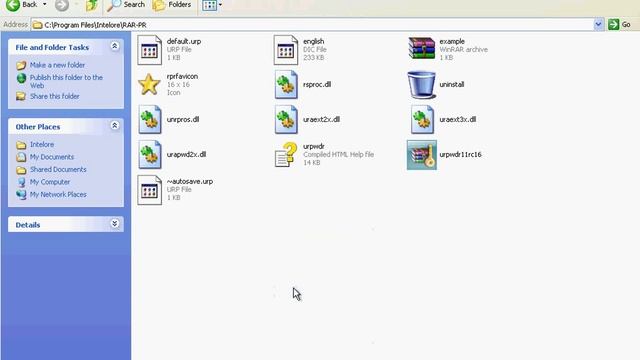Open the Intelore folder link
This screenshot has height=360, width=640.
[42, 144]
